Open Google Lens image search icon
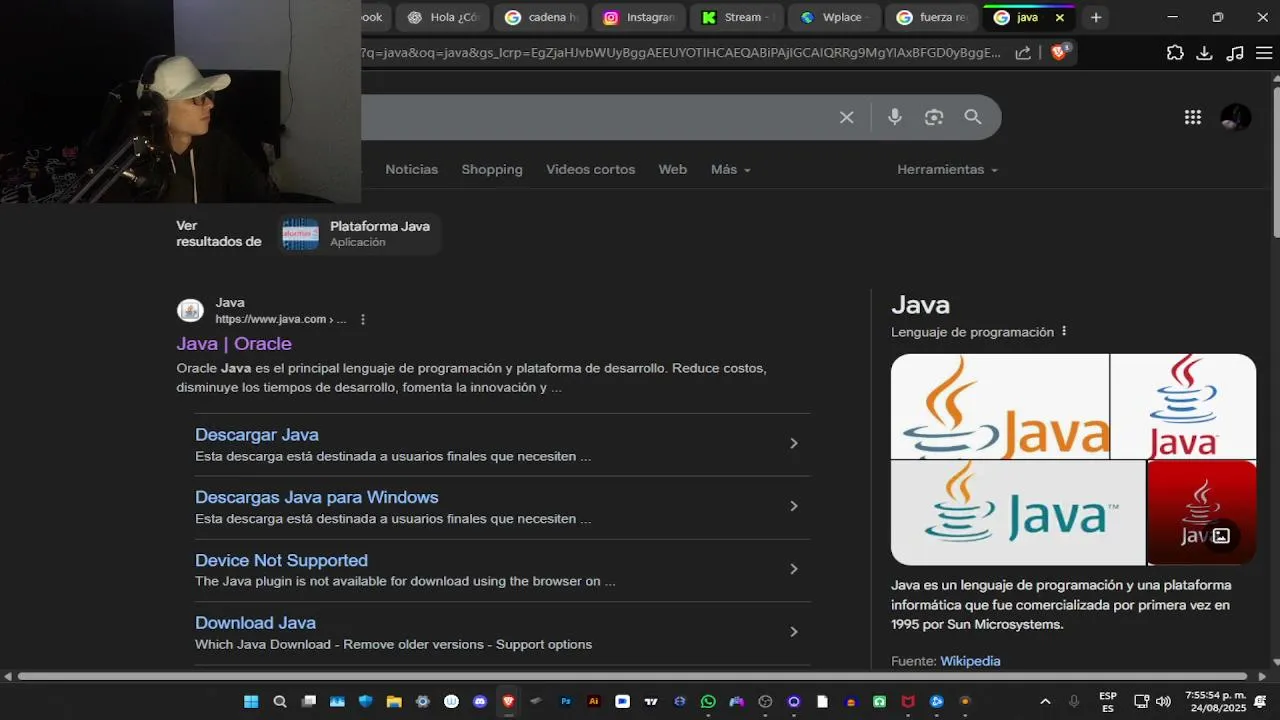1280x720 pixels. [934, 118]
